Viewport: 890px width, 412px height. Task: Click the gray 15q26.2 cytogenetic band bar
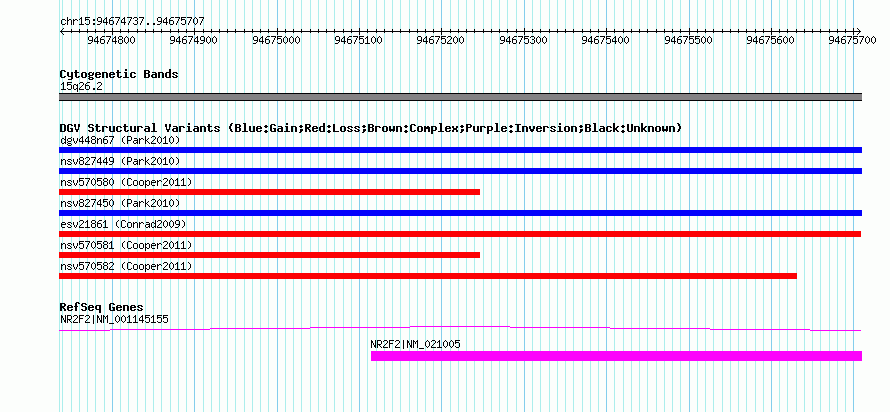tap(460, 97)
